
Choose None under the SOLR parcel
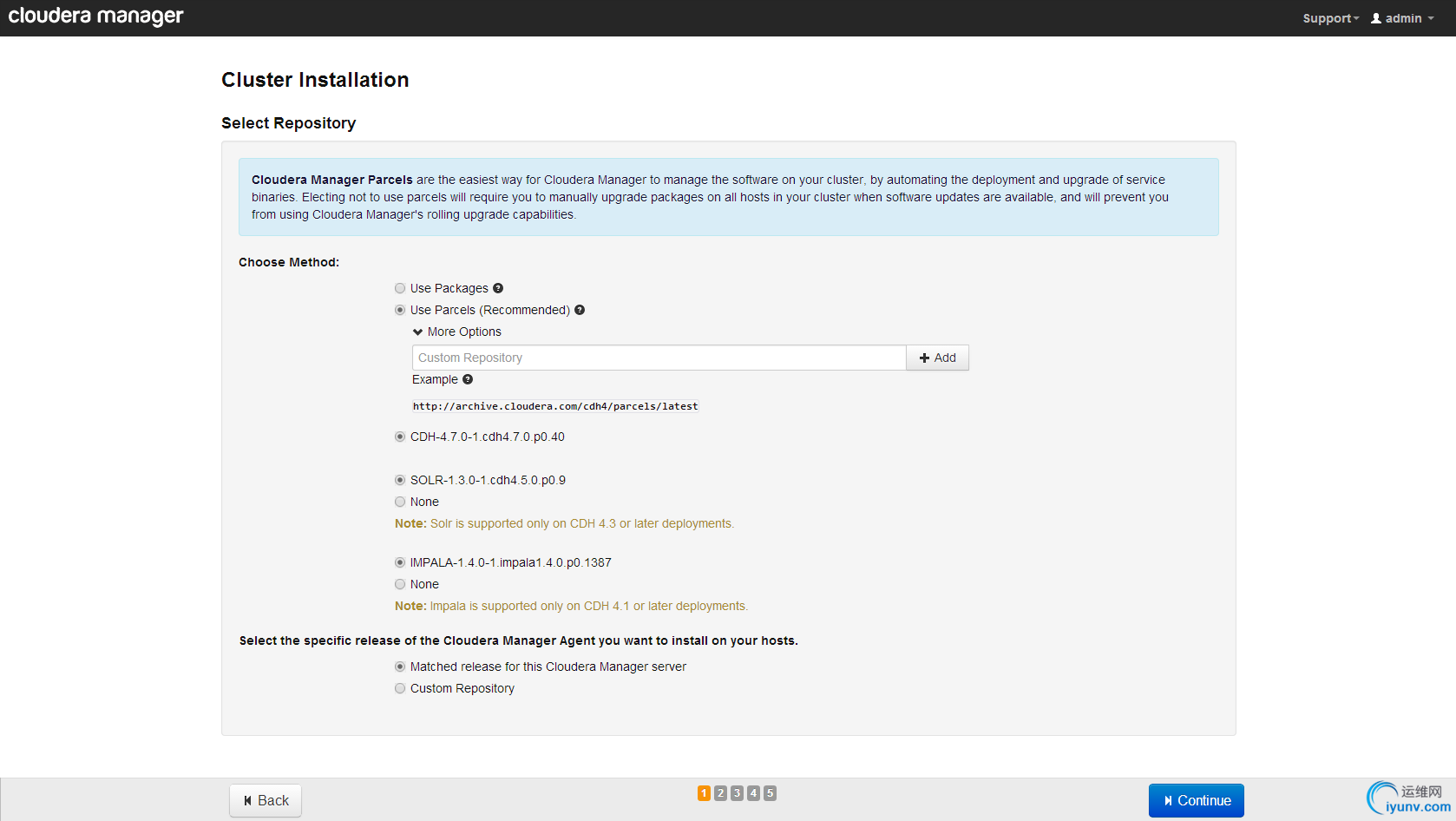(x=400, y=502)
